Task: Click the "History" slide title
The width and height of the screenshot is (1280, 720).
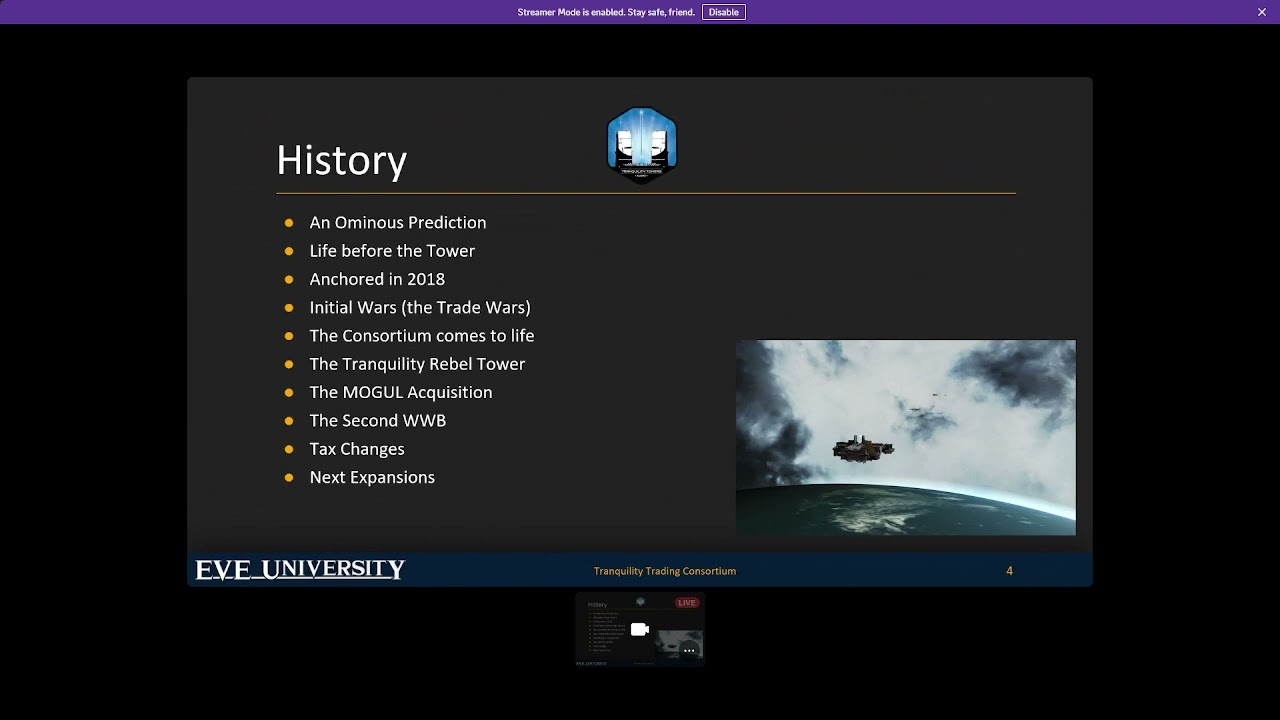Action: pos(341,160)
